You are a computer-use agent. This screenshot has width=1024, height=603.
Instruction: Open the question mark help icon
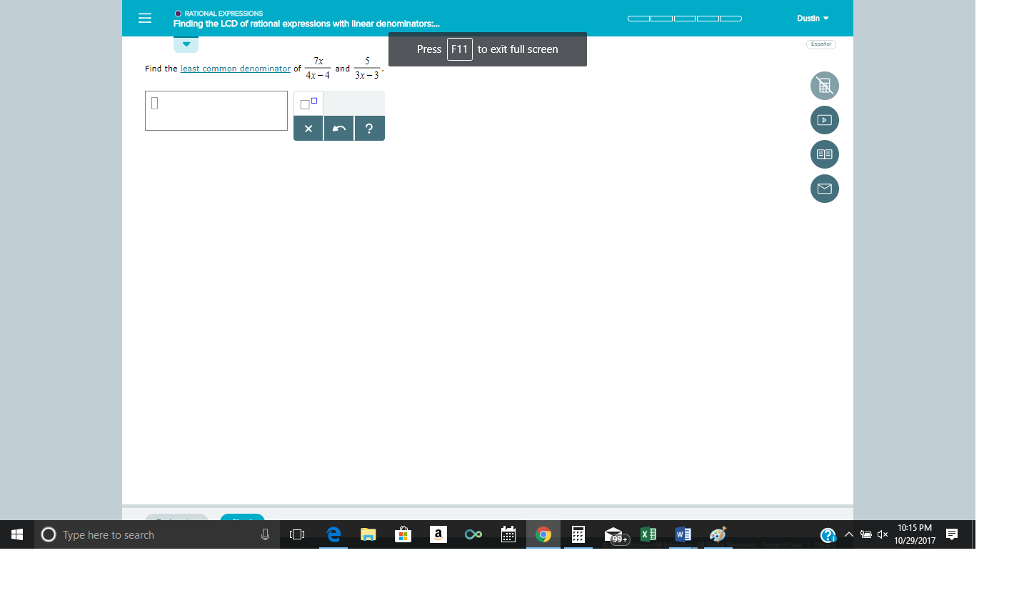click(x=369, y=128)
